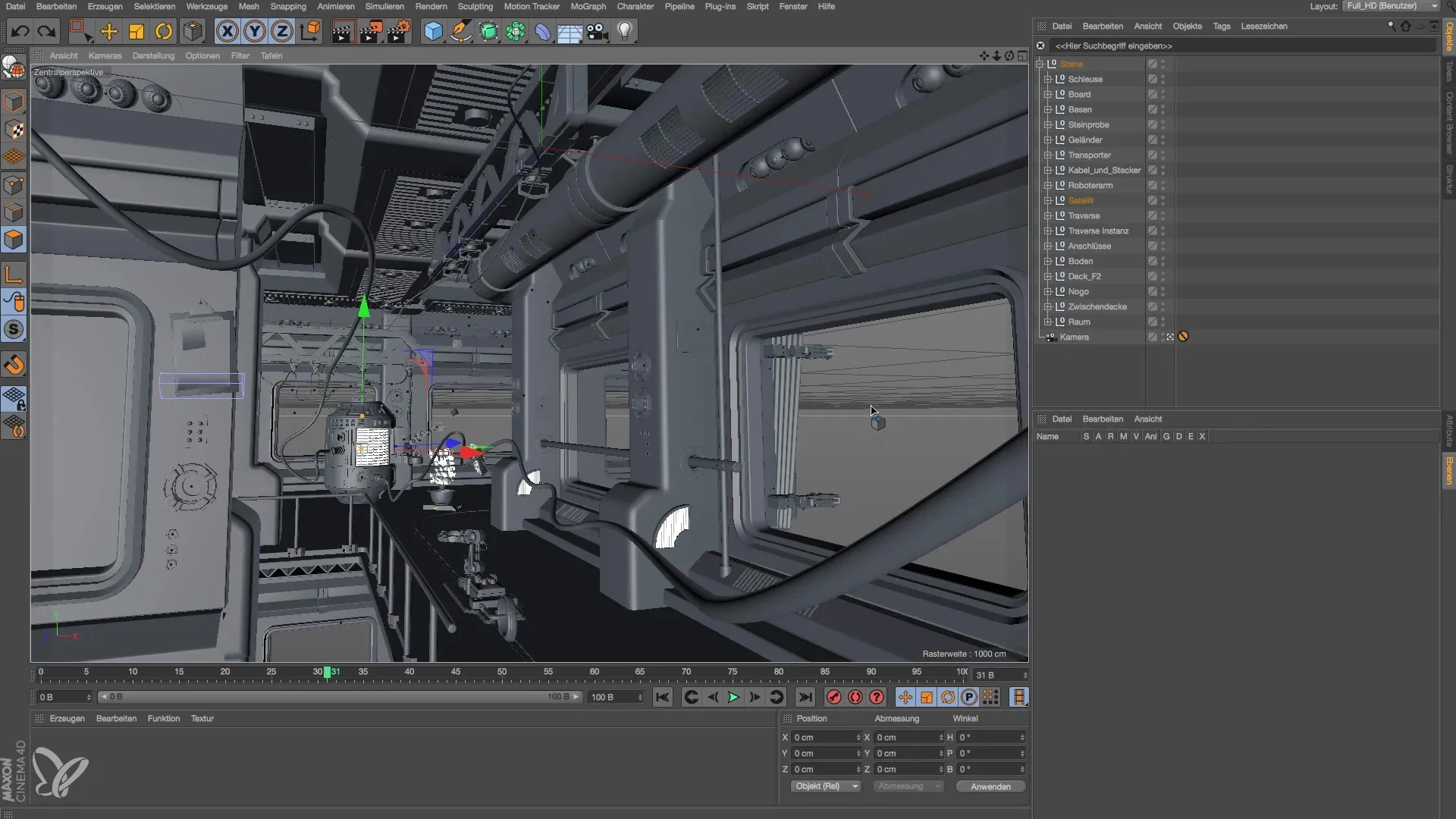Click timeline frame marker at 31
This screenshot has height=819, width=1456.
pyautogui.click(x=328, y=672)
